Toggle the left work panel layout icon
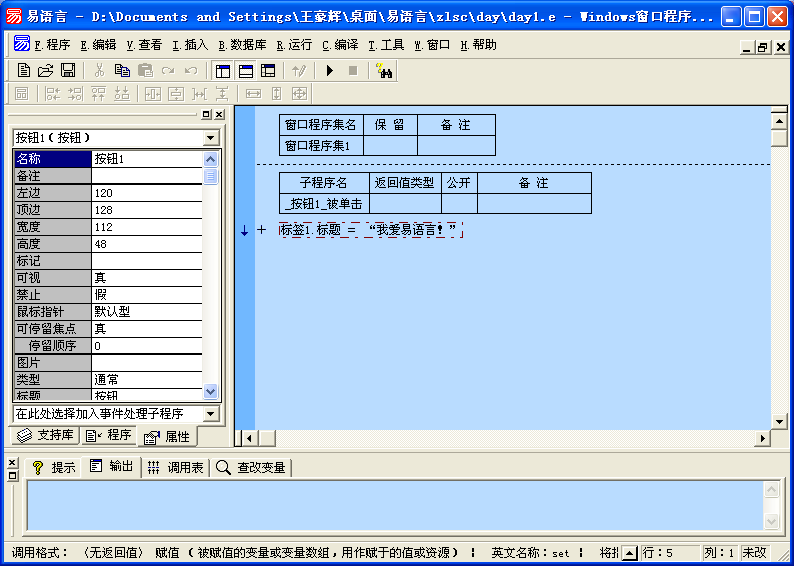 coord(222,70)
